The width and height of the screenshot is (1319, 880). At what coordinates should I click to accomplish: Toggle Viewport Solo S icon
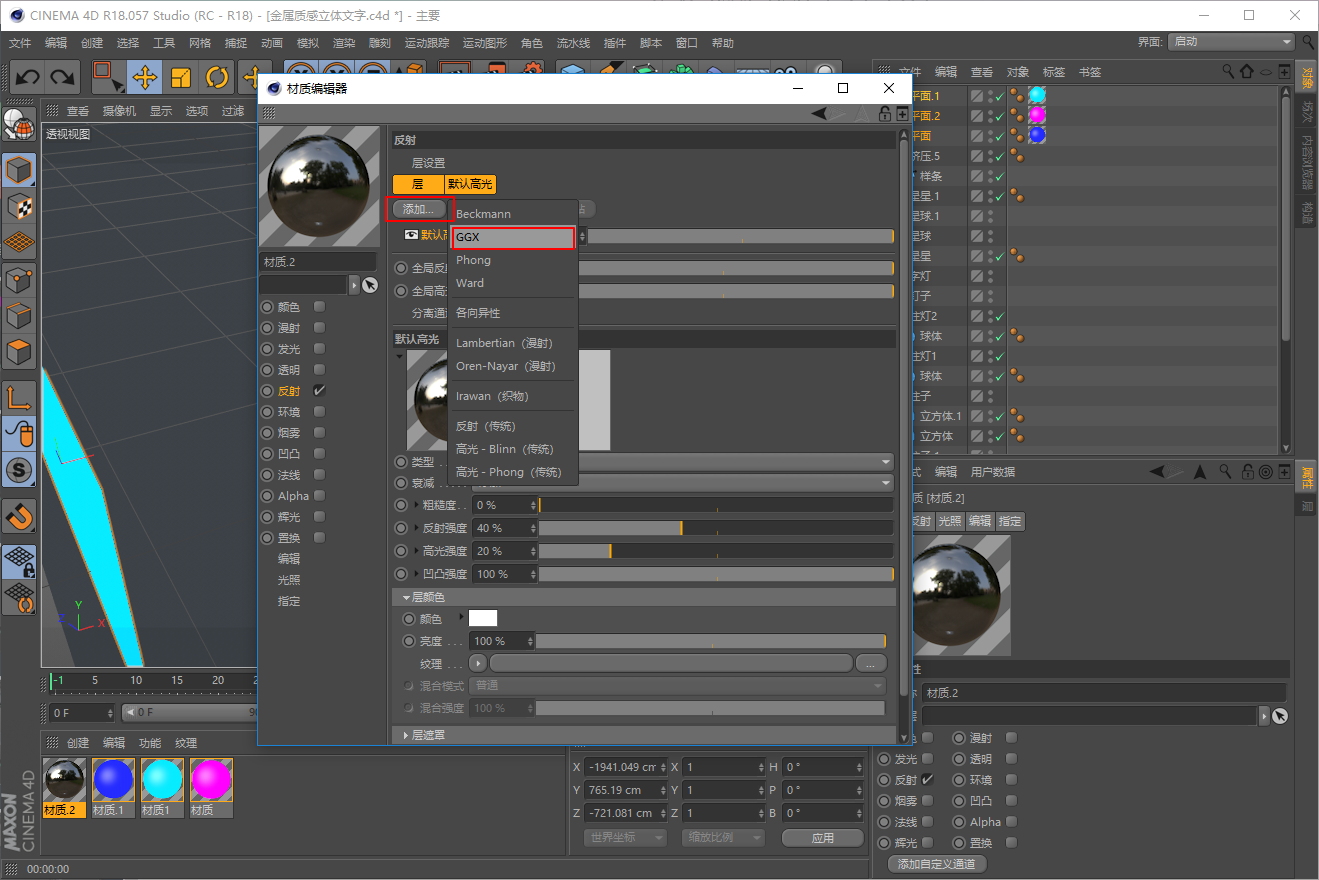pyautogui.click(x=20, y=469)
